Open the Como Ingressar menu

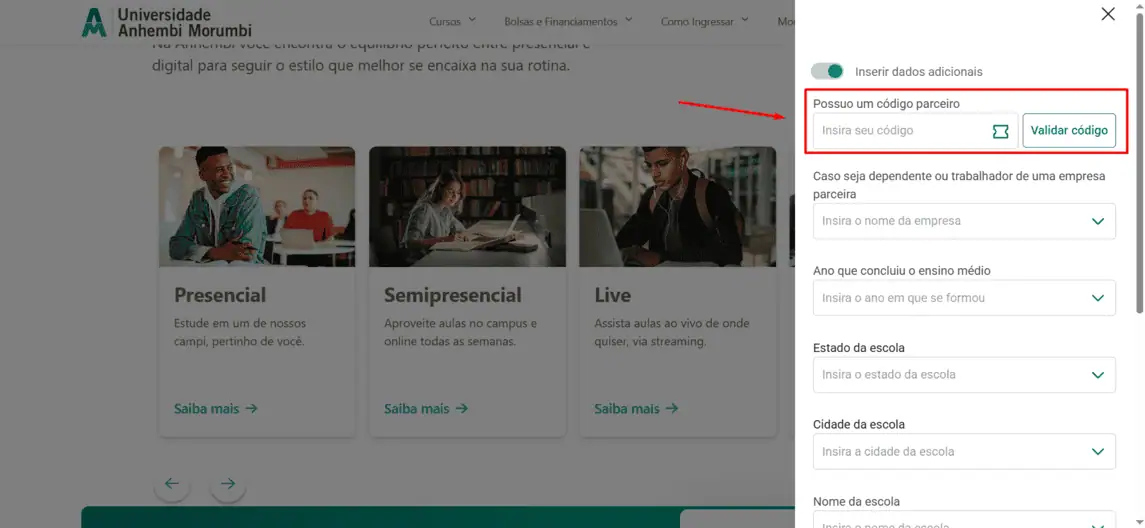(x=705, y=21)
